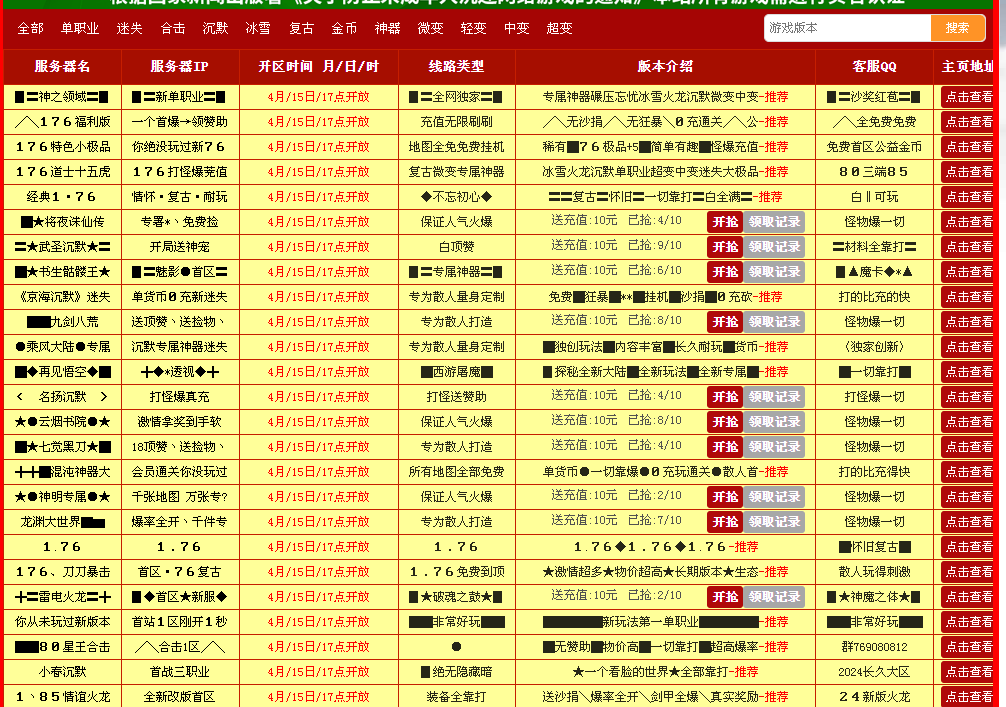The image size is (1006, 707).
Task: Select the 金币 navigation item
Action: click(x=344, y=29)
